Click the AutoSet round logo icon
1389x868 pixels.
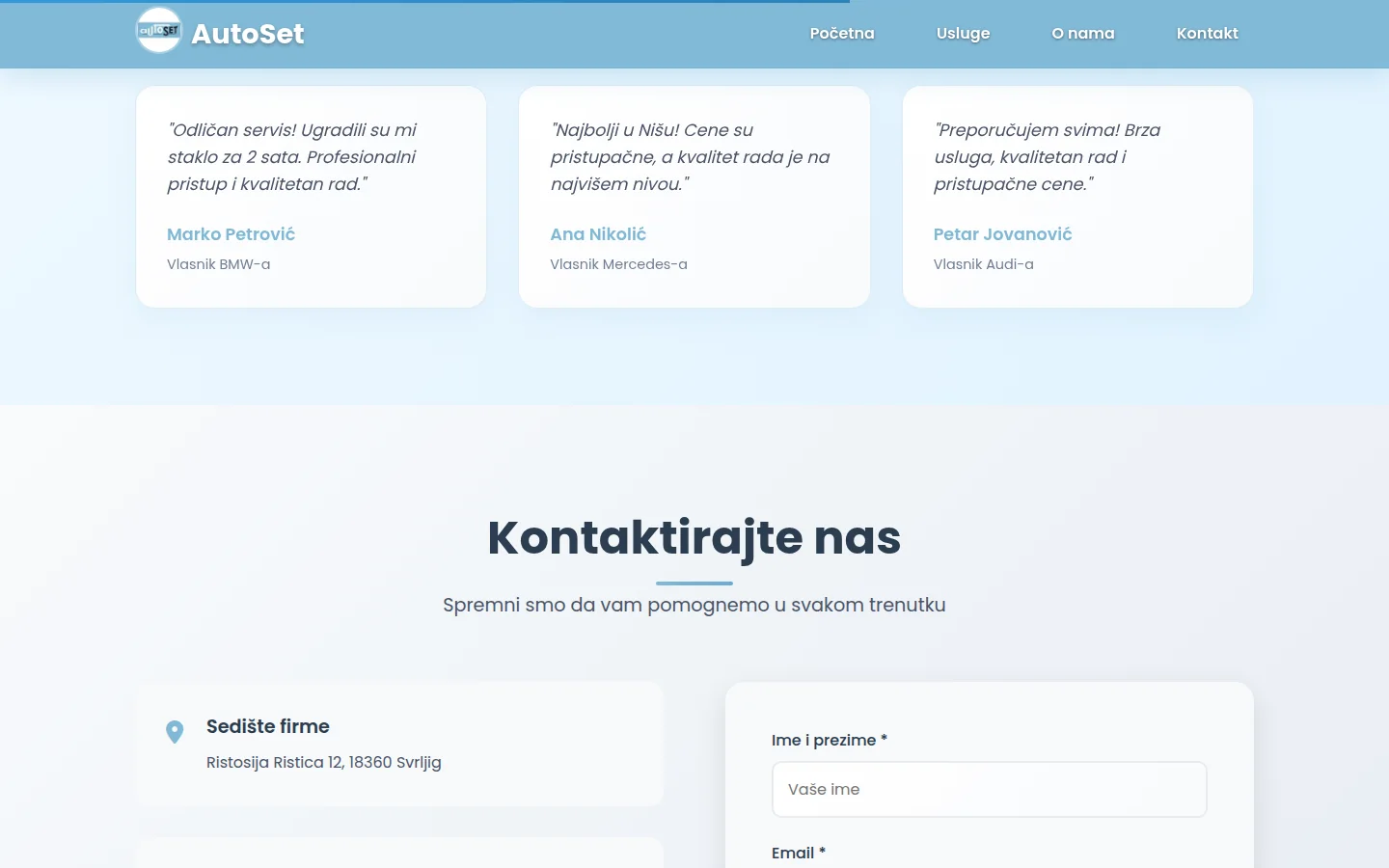tap(159, 31)
